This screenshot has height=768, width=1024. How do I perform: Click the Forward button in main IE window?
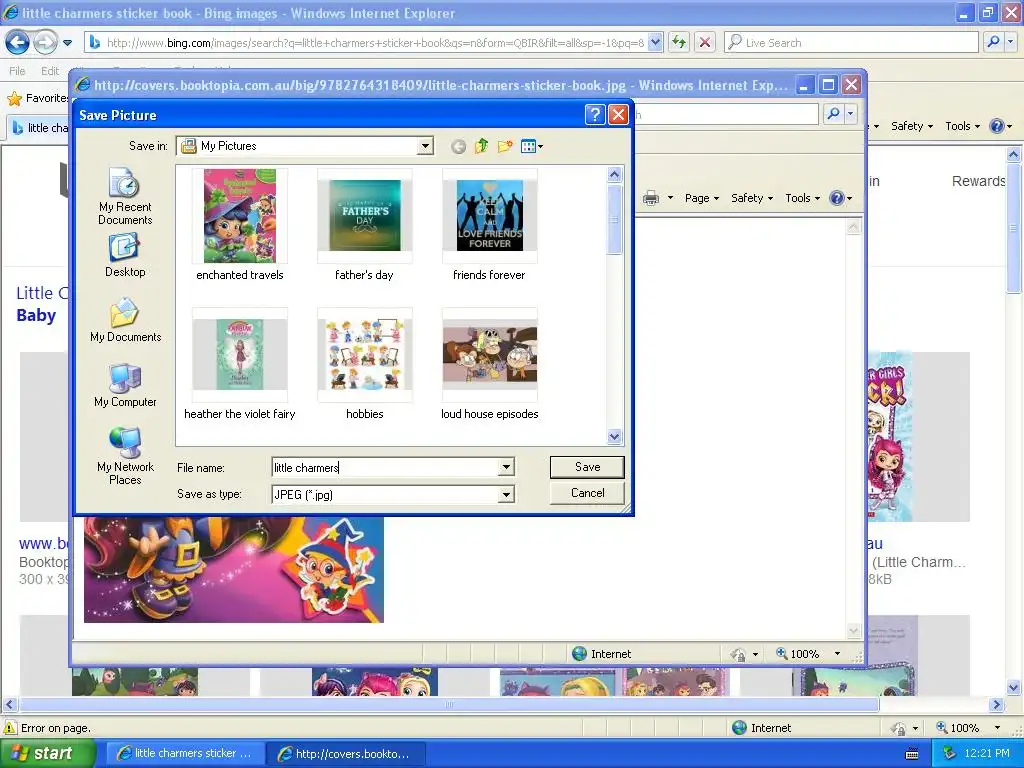(45, 43)
